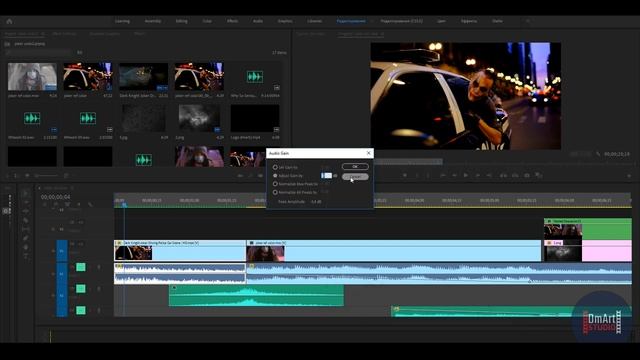Click the Adjust Gain value input field
The image size is (640, 360).
coord(327,176)
